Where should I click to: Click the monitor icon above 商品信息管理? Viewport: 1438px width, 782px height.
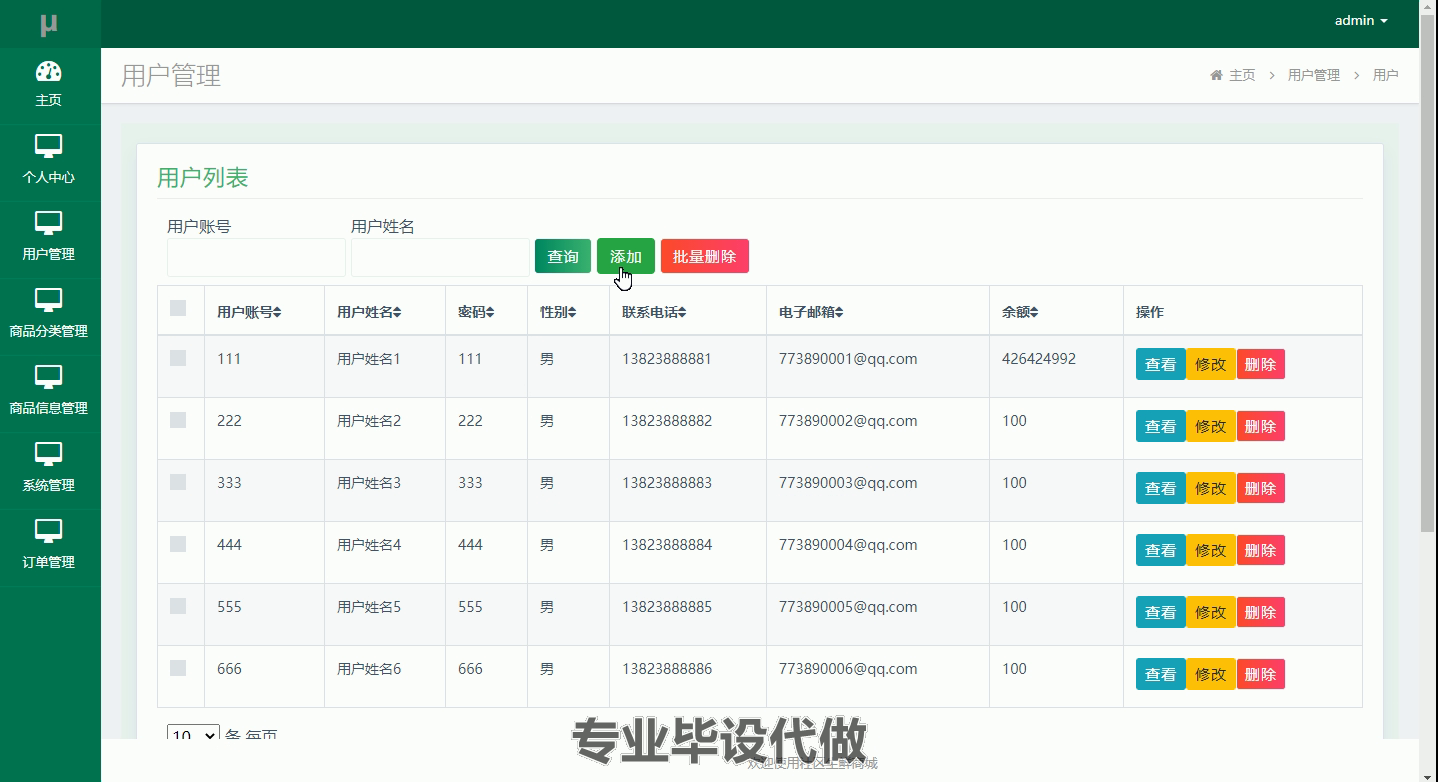pos(48,377)
